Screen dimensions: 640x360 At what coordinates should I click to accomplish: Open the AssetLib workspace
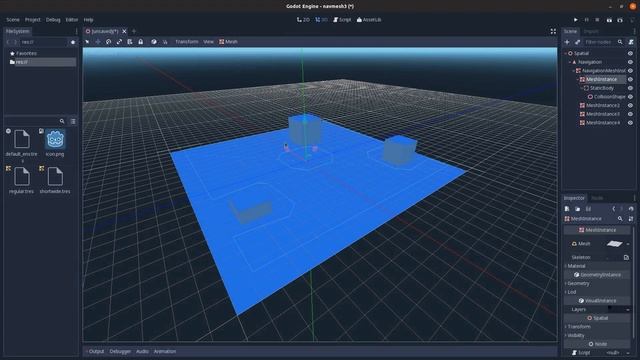click(369, 20)
